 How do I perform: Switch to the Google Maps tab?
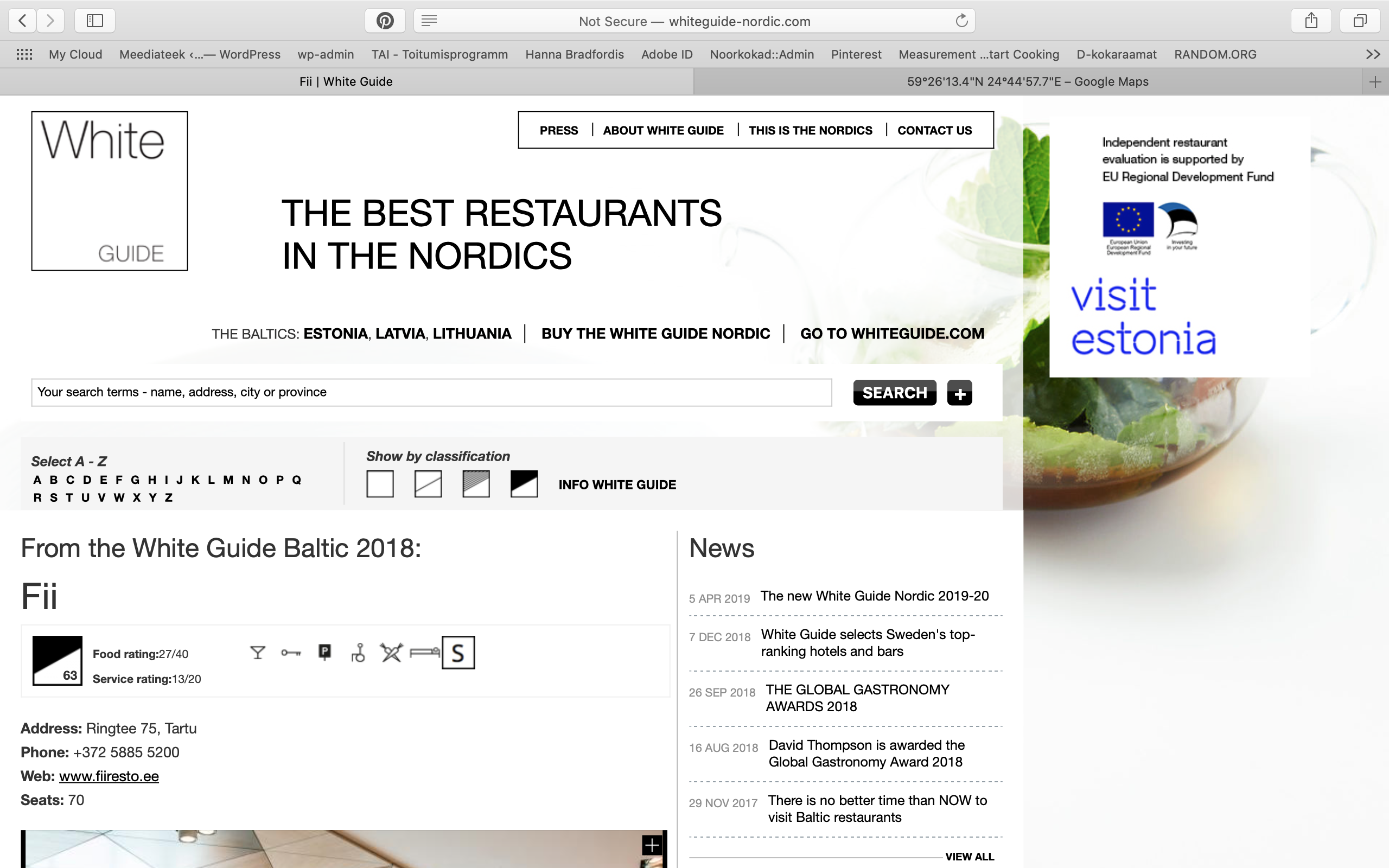pyautogui.click(x=1027, y=81)
